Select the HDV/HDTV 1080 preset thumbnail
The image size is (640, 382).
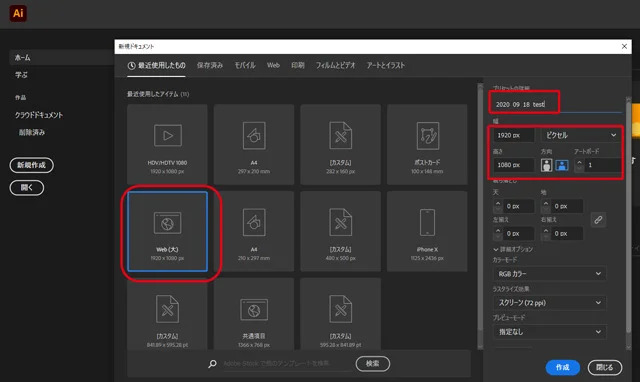pos(167,144)
